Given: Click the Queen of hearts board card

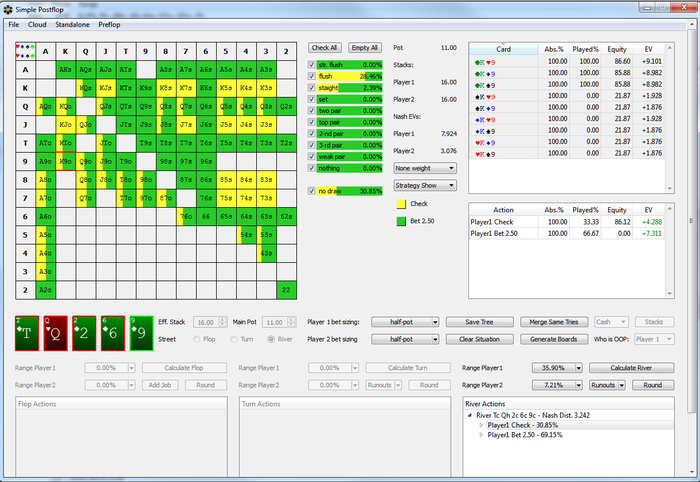Looking at the screenshot, I should (x=55, y=333).
